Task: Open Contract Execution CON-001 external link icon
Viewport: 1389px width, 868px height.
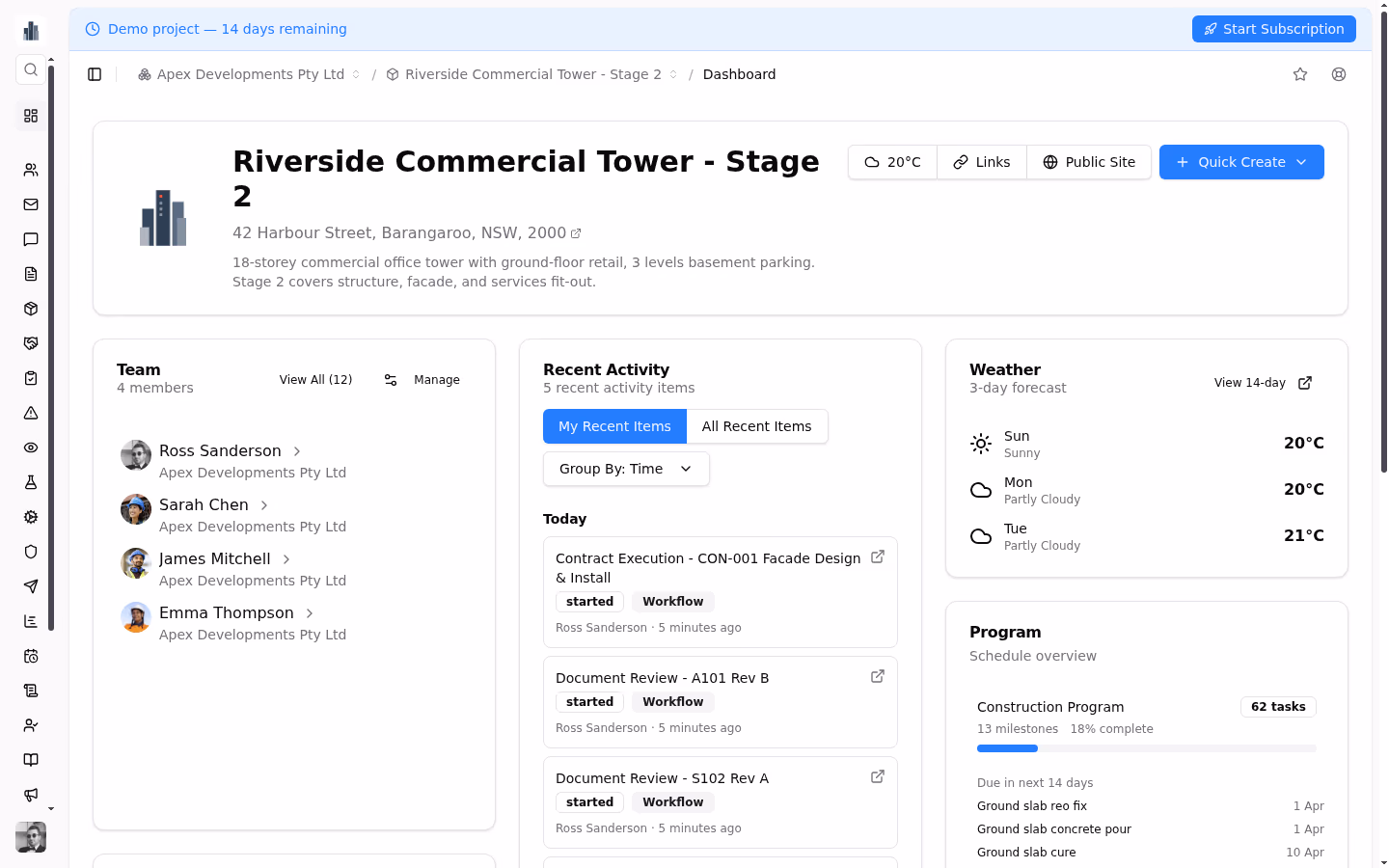Action: [x=878, y=556]
